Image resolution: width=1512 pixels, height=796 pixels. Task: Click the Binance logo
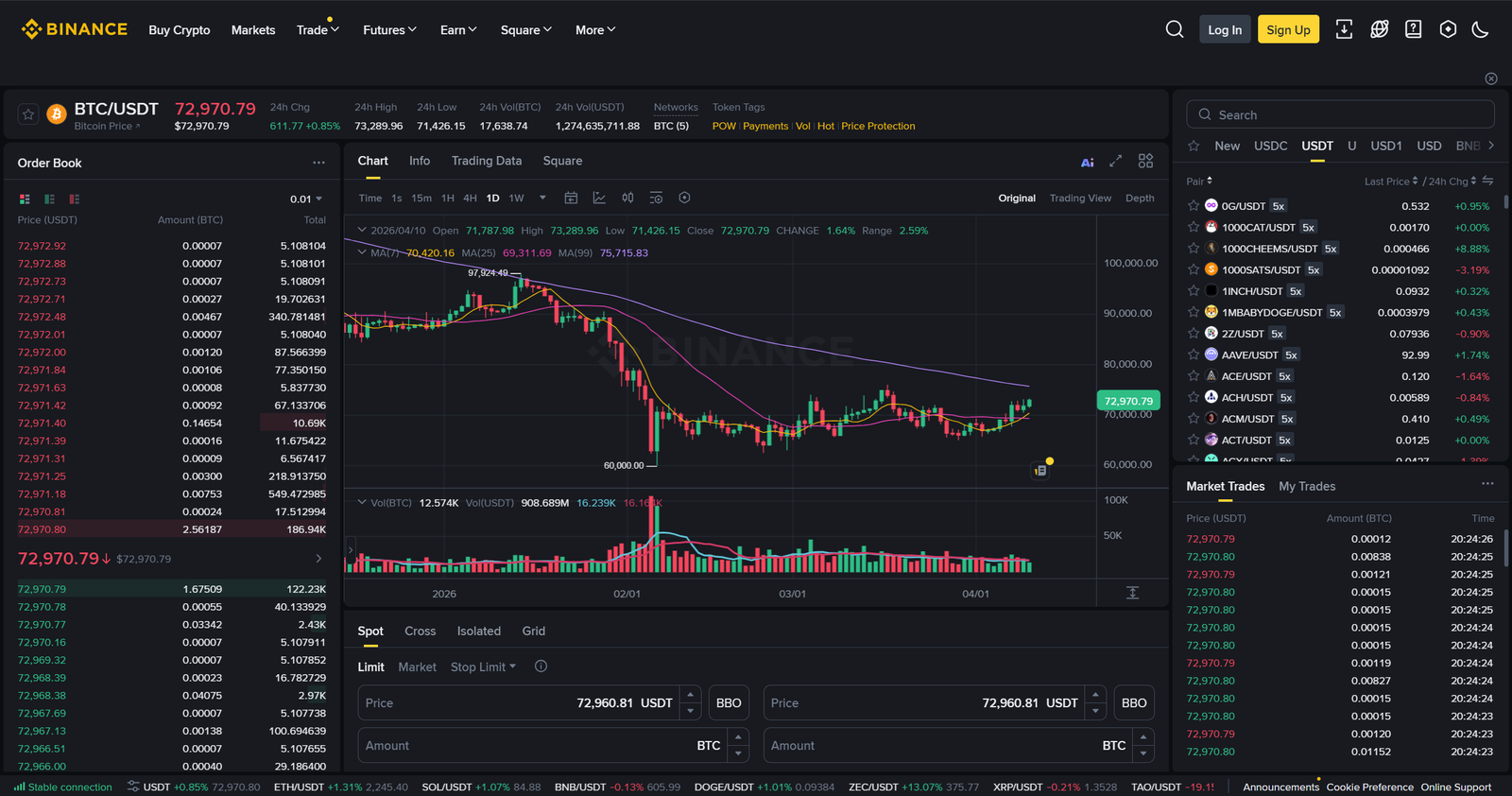pyautogui.click(x=74, y=29)
